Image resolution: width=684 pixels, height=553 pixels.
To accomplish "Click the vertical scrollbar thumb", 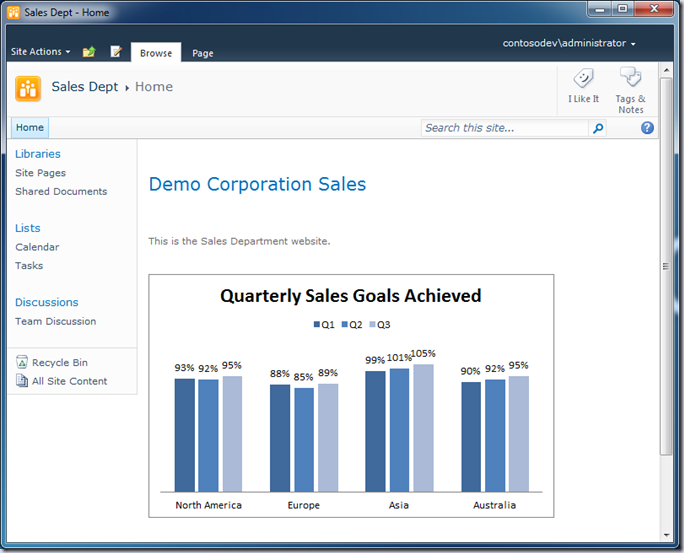I will point(666,266).
